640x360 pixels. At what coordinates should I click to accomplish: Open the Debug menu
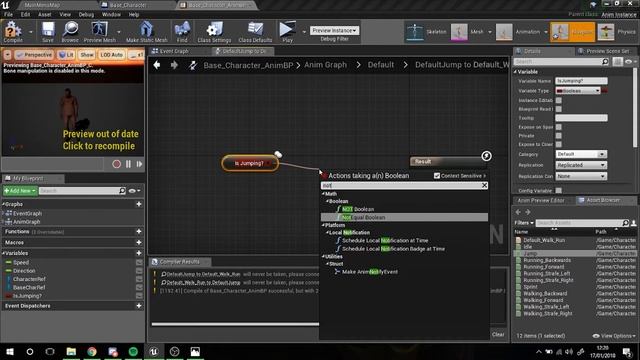86,14
